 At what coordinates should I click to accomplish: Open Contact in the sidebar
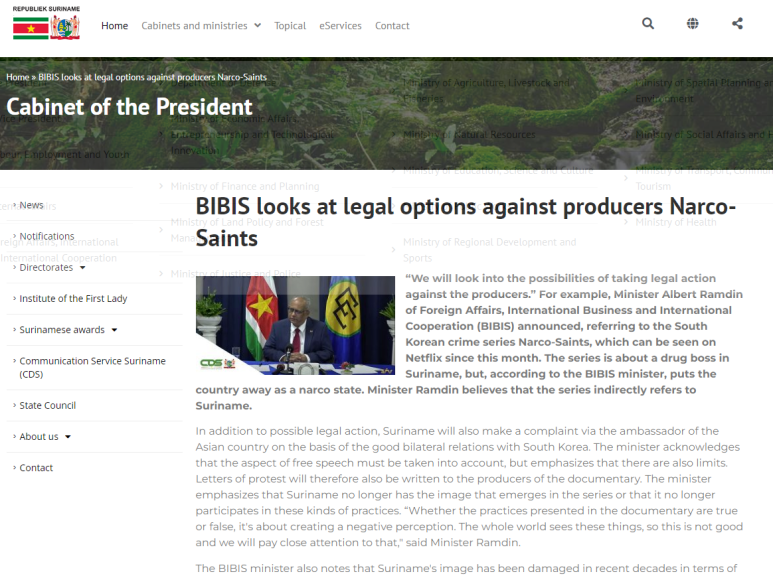36,468
